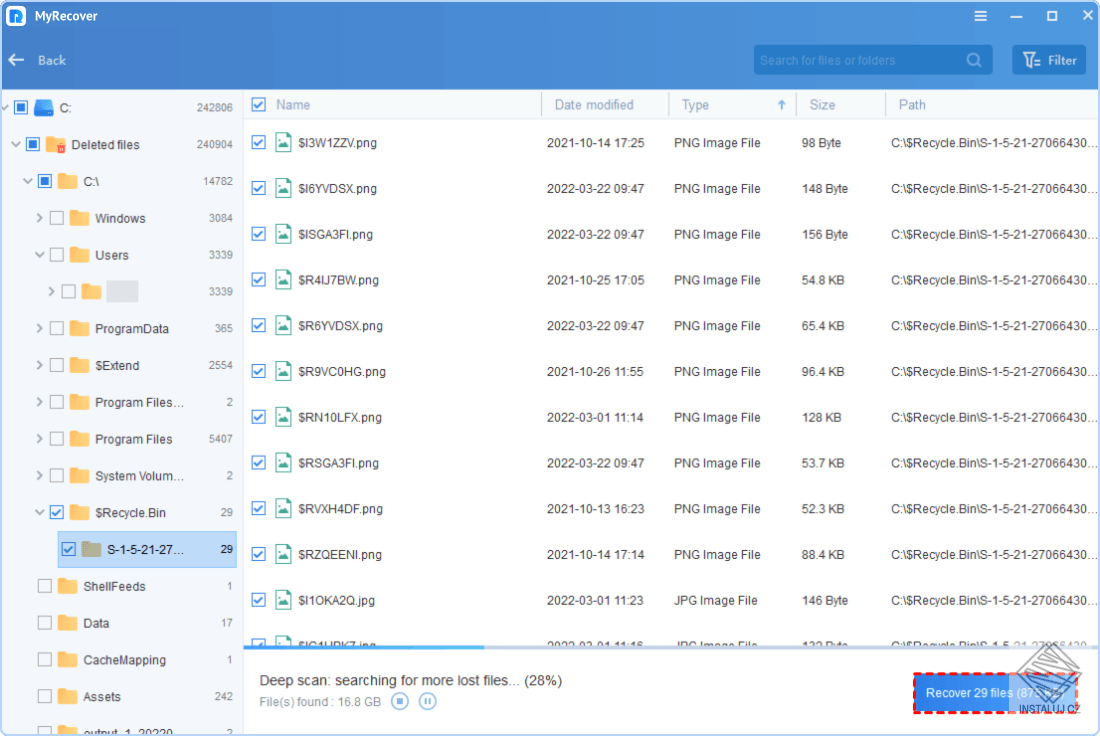Uncheck the $Recycle.Bin folder checkbox

56,512
